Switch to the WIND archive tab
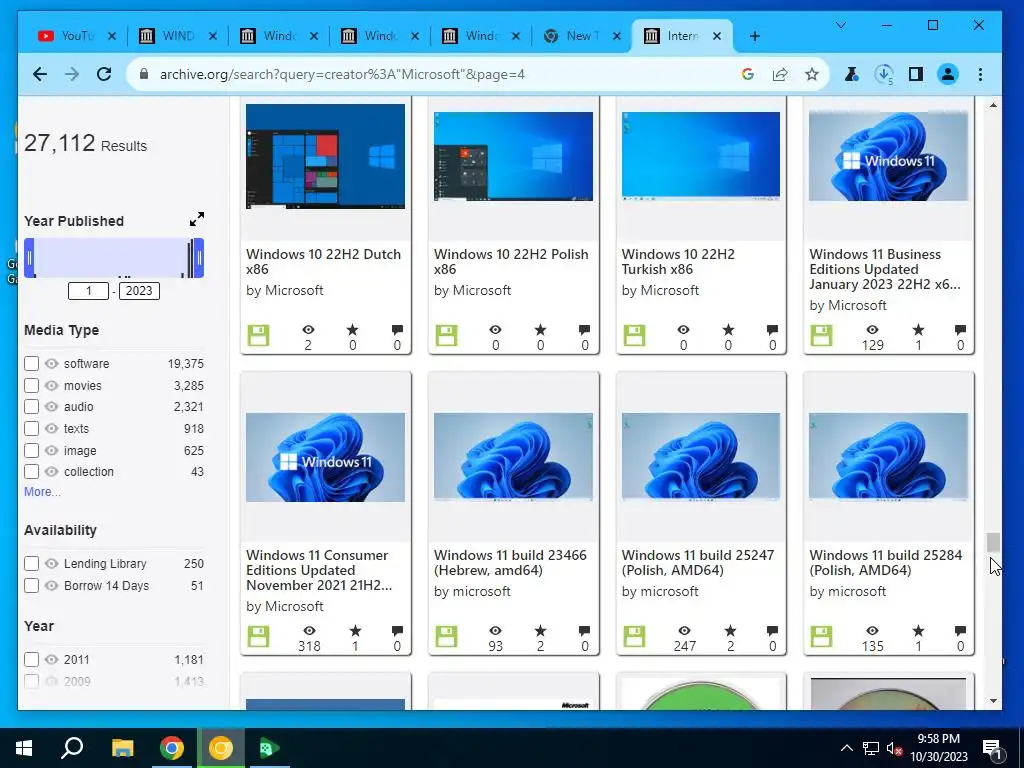The height and width of the screenshot is (768, 1024). coord(178,36)
